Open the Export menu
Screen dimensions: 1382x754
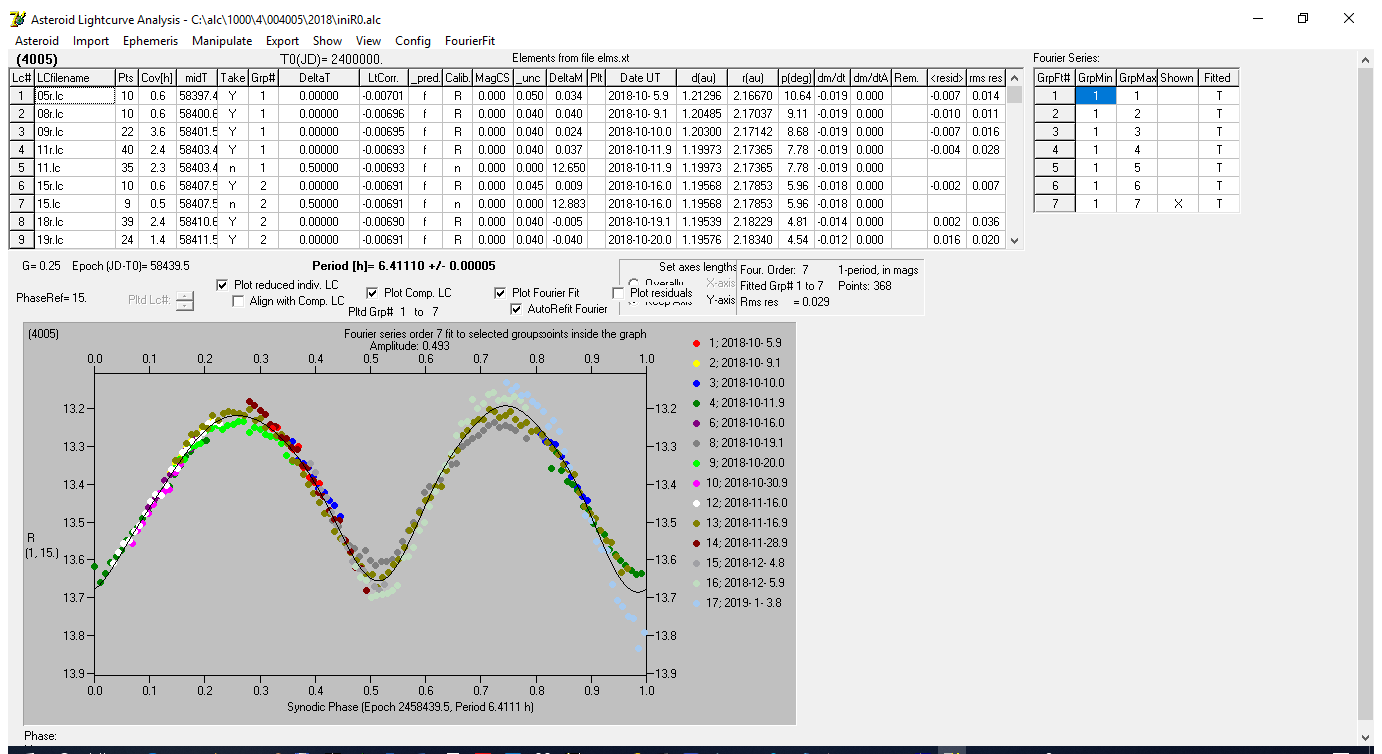click(x=282, y=41)
